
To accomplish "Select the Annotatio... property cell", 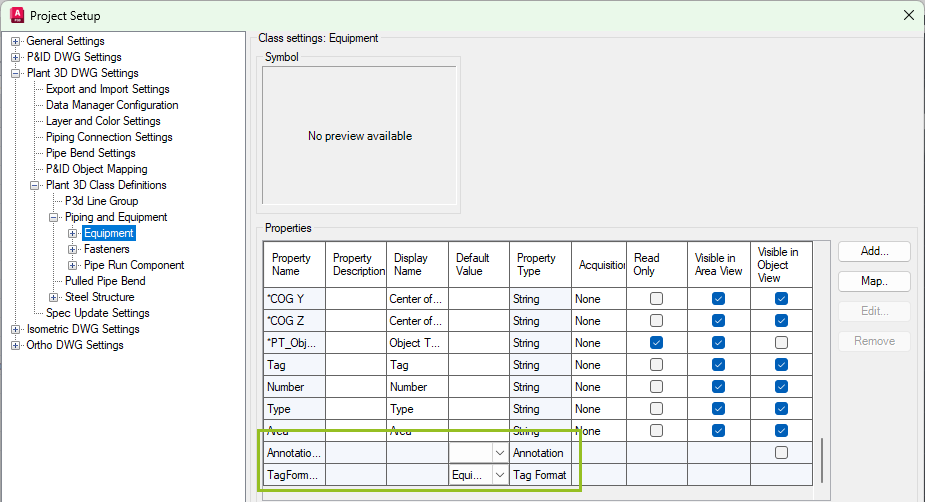I will [294, 453].
